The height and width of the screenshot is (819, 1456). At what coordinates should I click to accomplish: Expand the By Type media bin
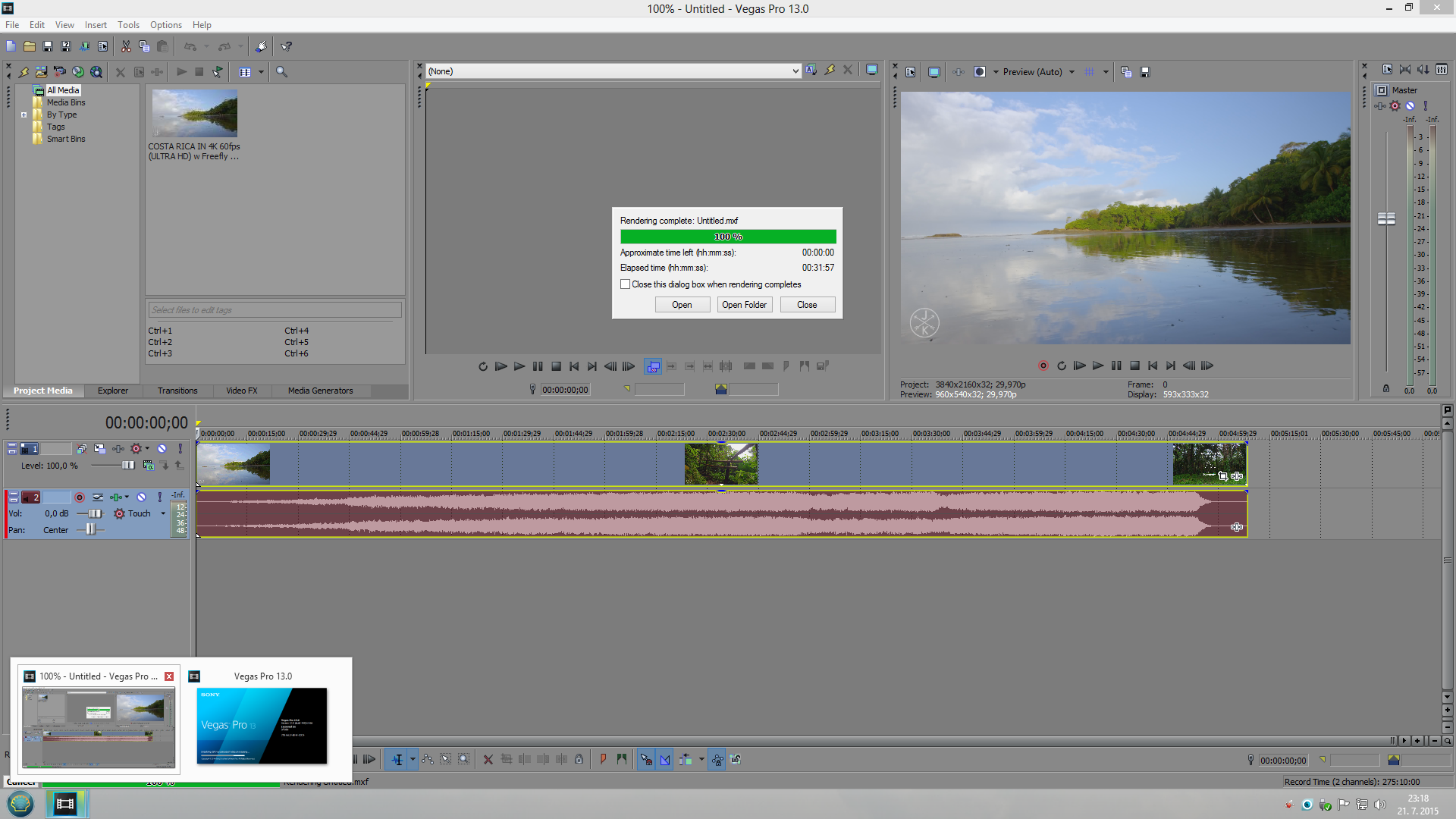(x=24, y=115)
